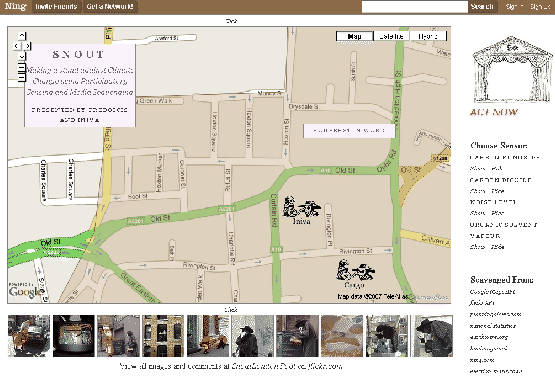The width and height of the screenshot is (555, 377).
Task: Open the Get a Network link
Action: pos(110,6)
